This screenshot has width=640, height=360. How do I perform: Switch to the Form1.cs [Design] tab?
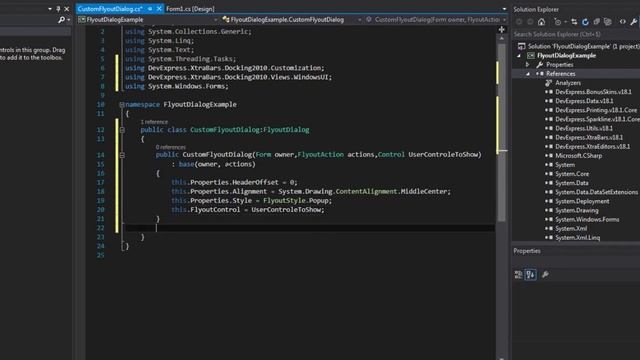click(x=190, y=9)
